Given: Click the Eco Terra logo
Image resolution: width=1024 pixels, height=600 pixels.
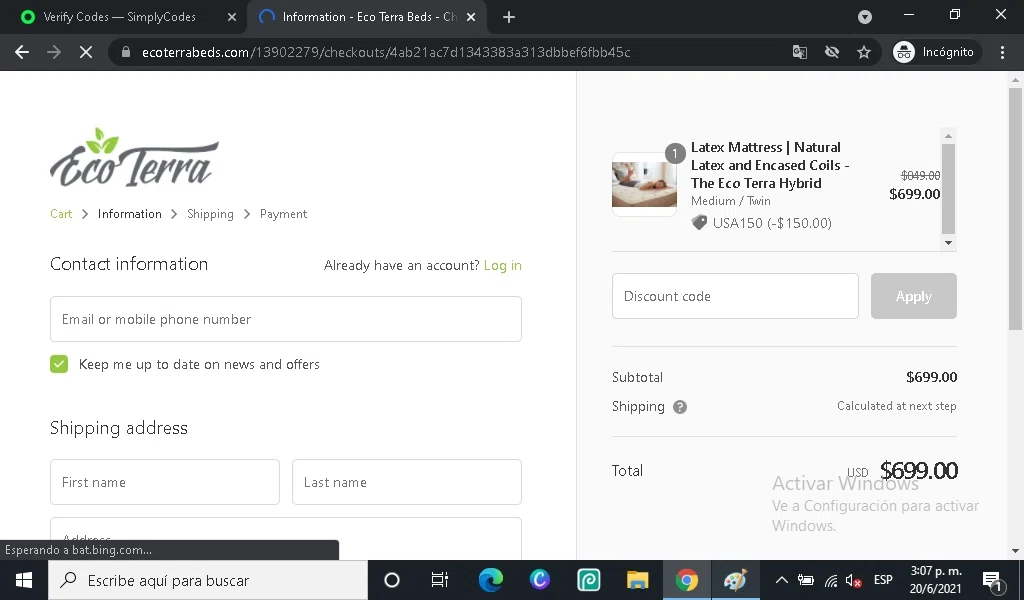Looking at the screenshot, I should click(x=135, y=157).
